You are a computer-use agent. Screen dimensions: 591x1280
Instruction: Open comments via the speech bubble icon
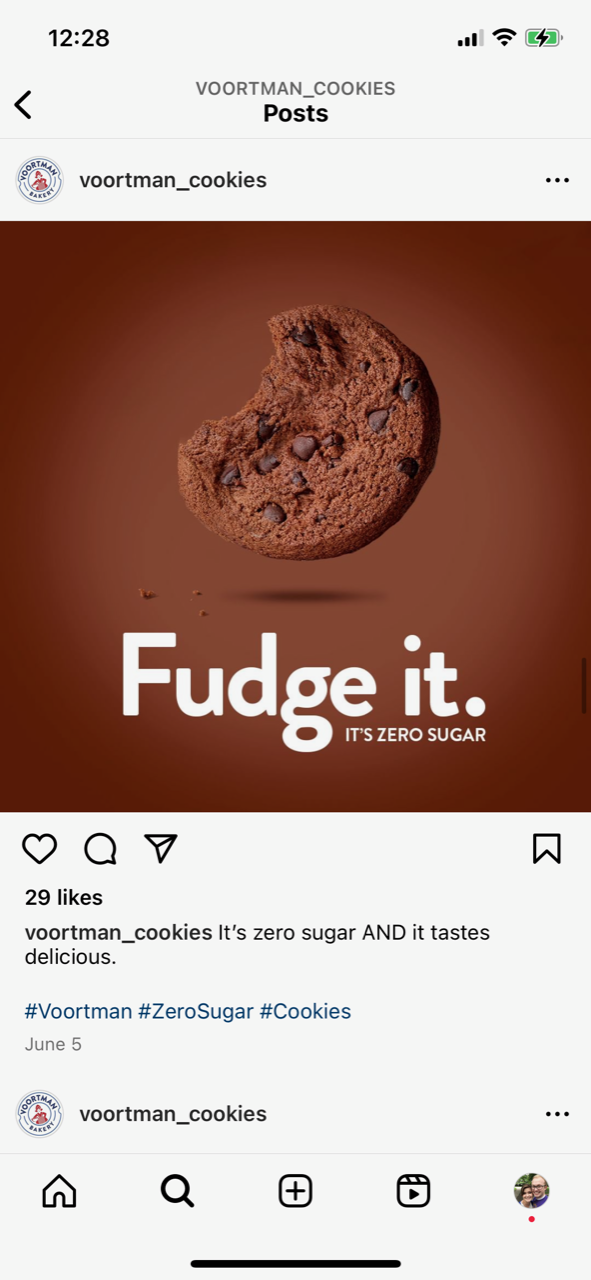click(100, 849)
